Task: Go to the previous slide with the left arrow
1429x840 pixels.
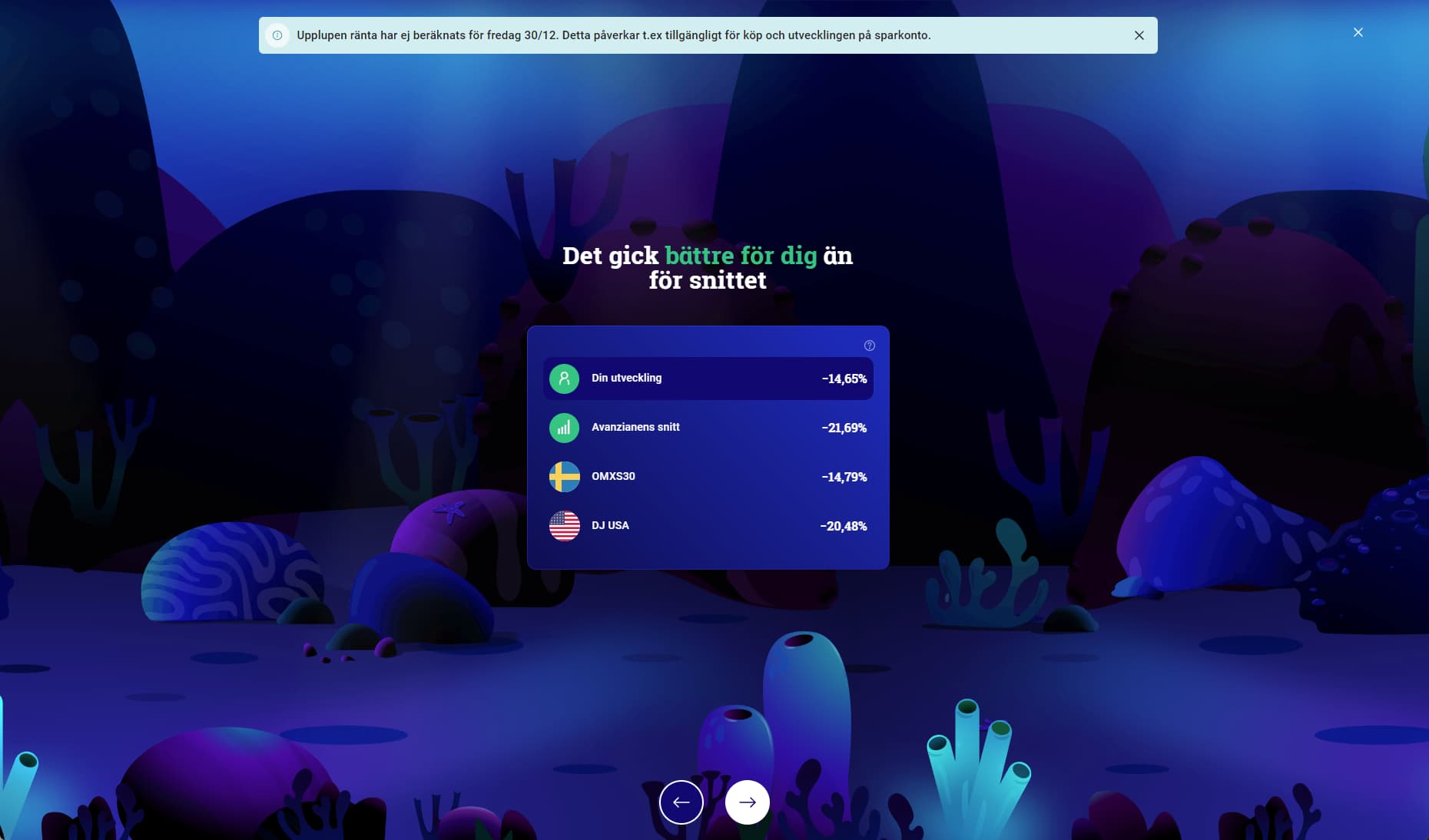Action: pyautogui.click(x=681, y=802)
